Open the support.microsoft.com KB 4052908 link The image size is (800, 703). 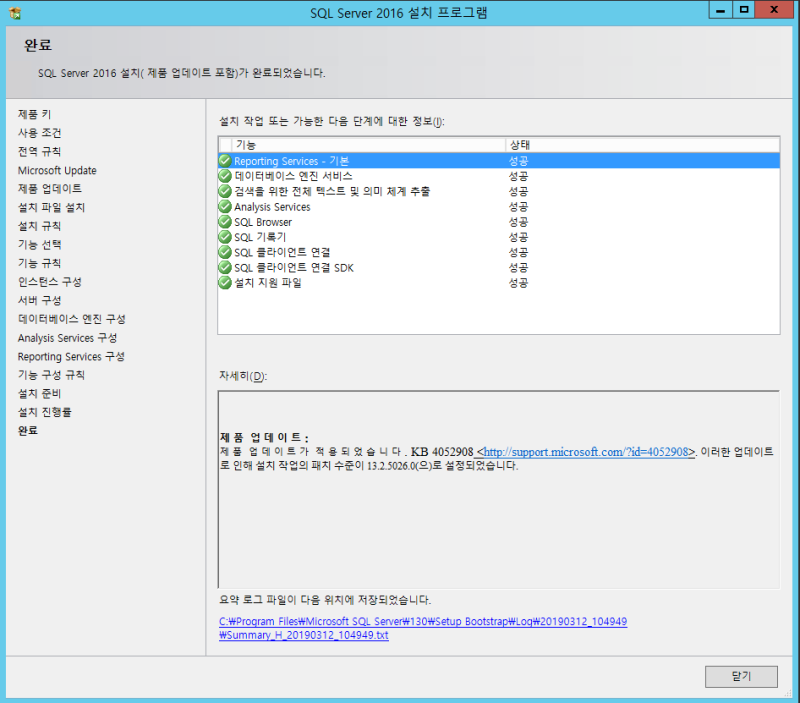[x=586, y=452]
